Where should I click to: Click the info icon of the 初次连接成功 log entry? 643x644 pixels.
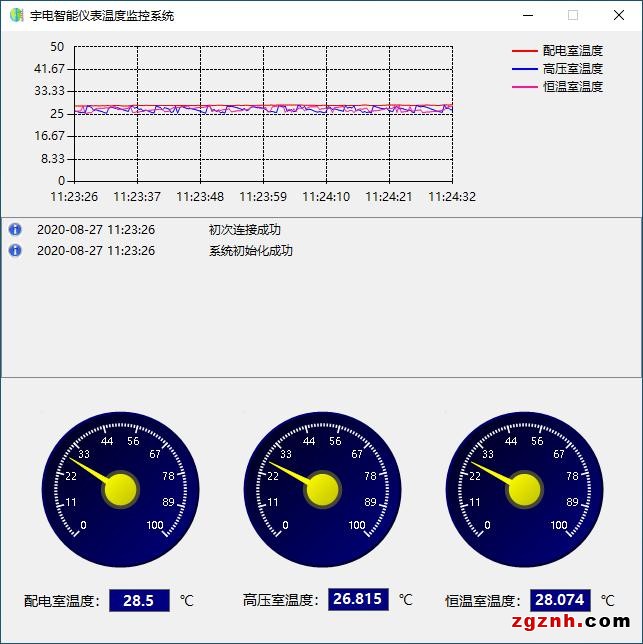(x=15, y=229)
